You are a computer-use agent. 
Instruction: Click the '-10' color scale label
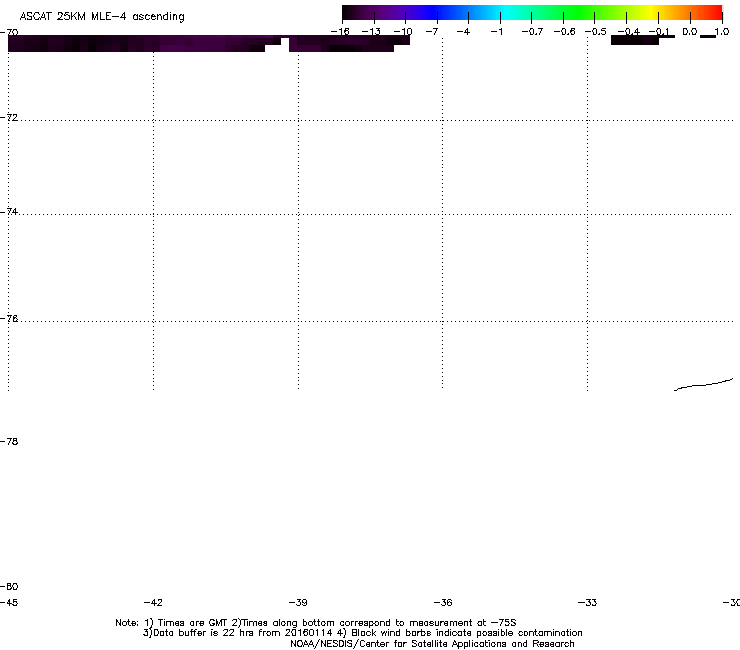(x=403, y=32)
